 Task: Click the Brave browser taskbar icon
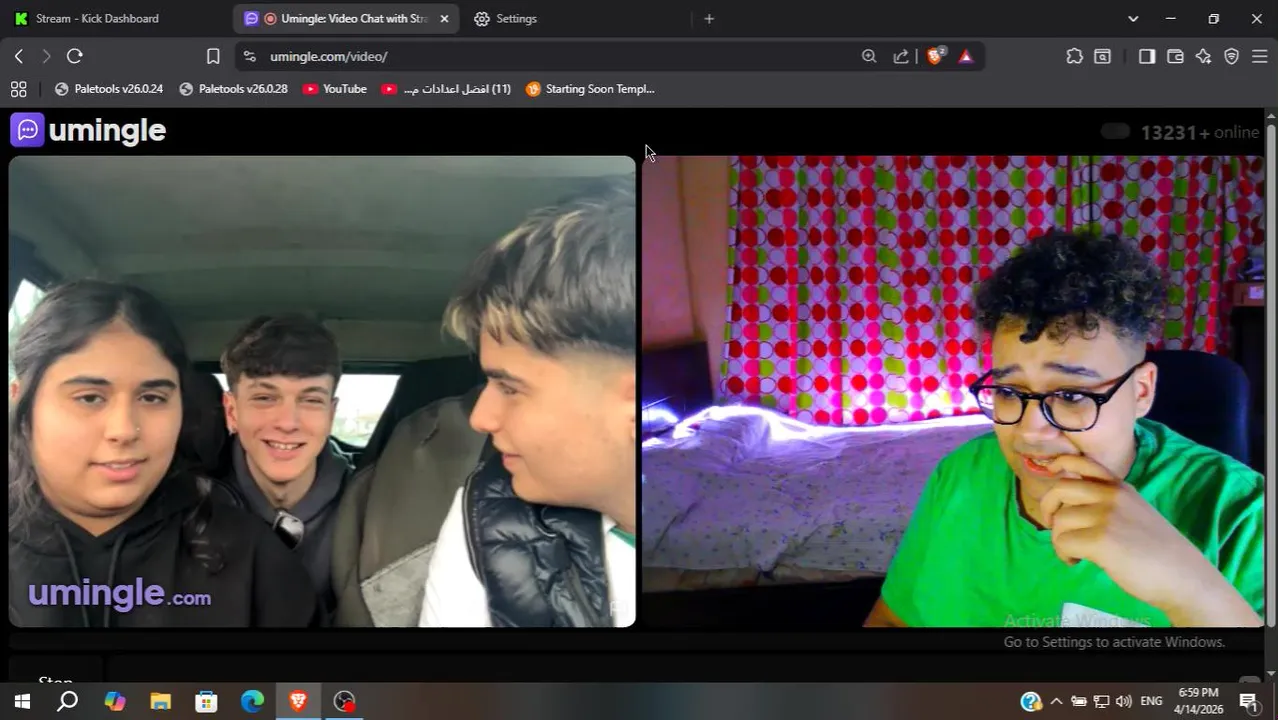tap(298, 701)
